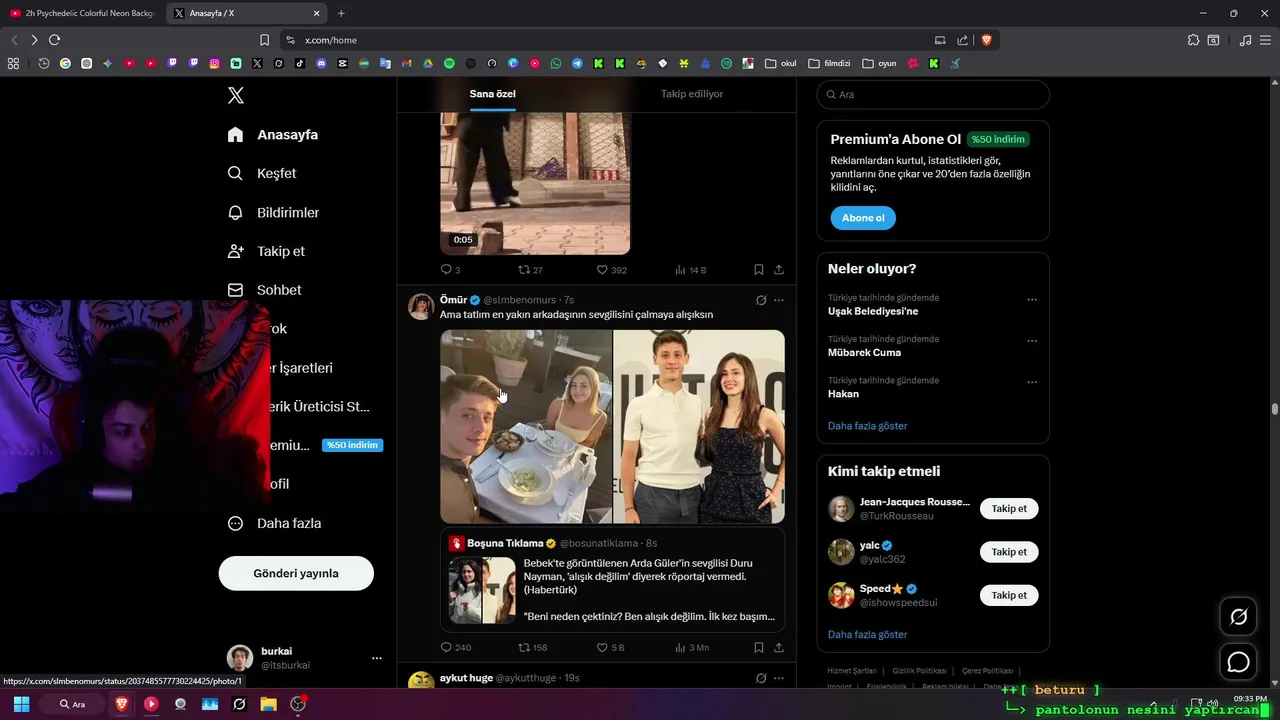Viewport: 1280px width, 720px height.
Task: Go to Anasayfa in the sidebar
Action: click(x=273, y=134)
